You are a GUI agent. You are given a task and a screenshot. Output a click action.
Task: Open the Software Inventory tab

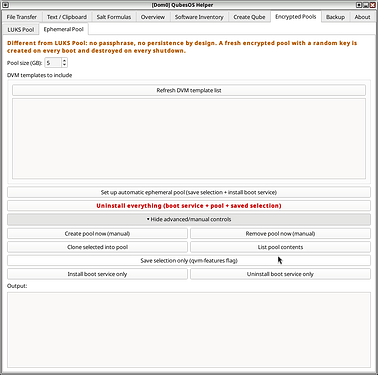[199, 17]
